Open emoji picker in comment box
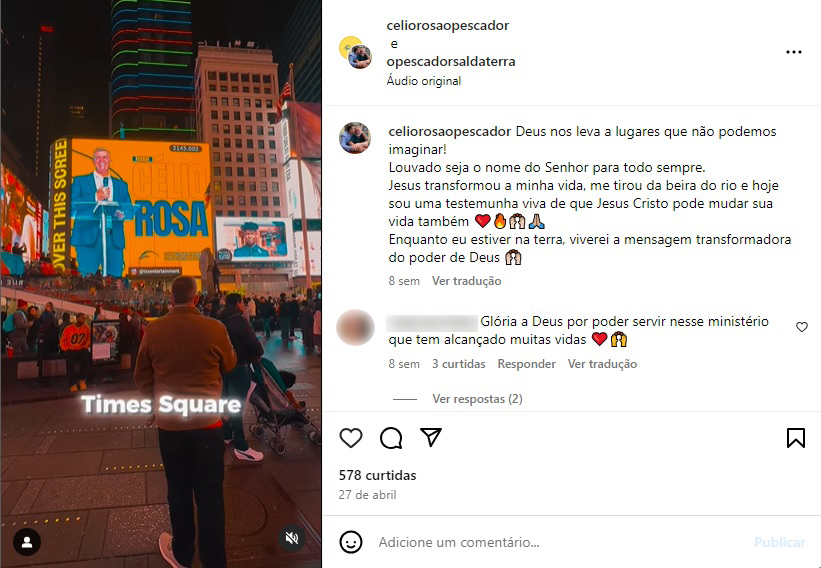The image size is (821, 568). tap(351, 542)
